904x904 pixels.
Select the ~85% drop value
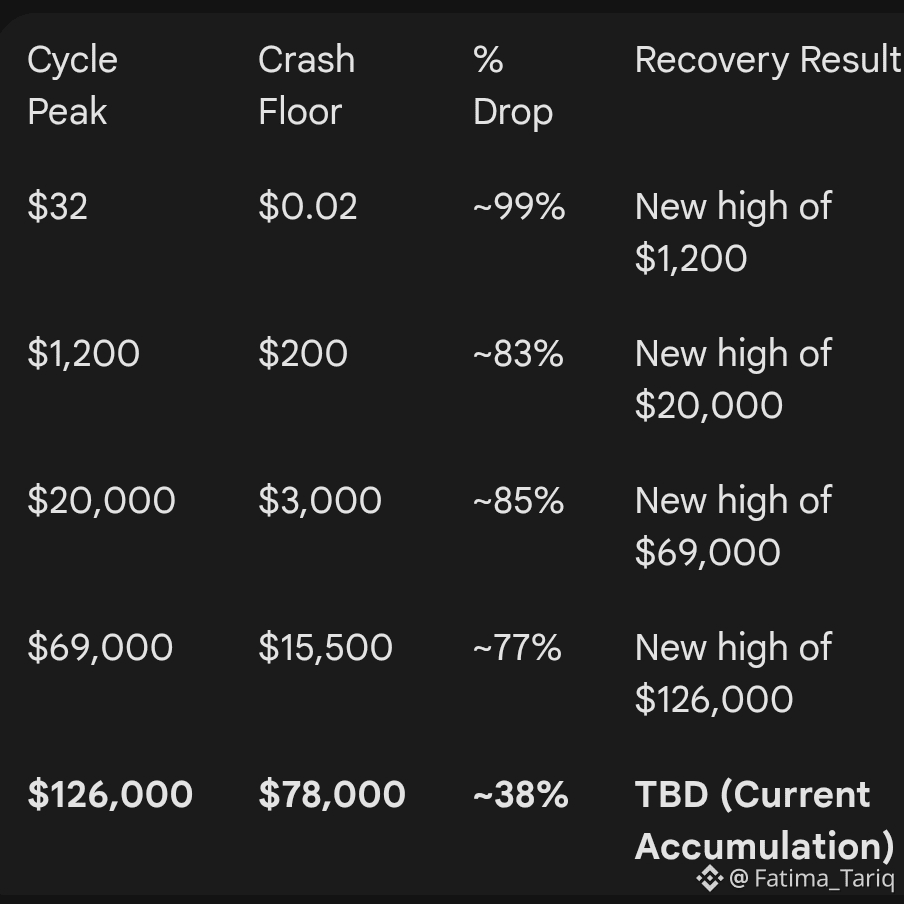[518, 501]
